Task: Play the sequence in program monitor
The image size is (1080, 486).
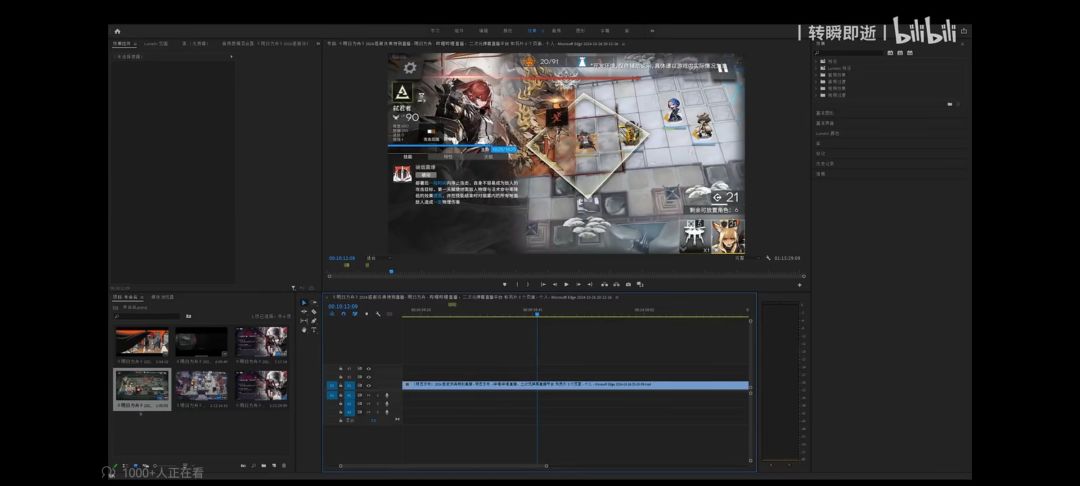Action: pos(566,284)
